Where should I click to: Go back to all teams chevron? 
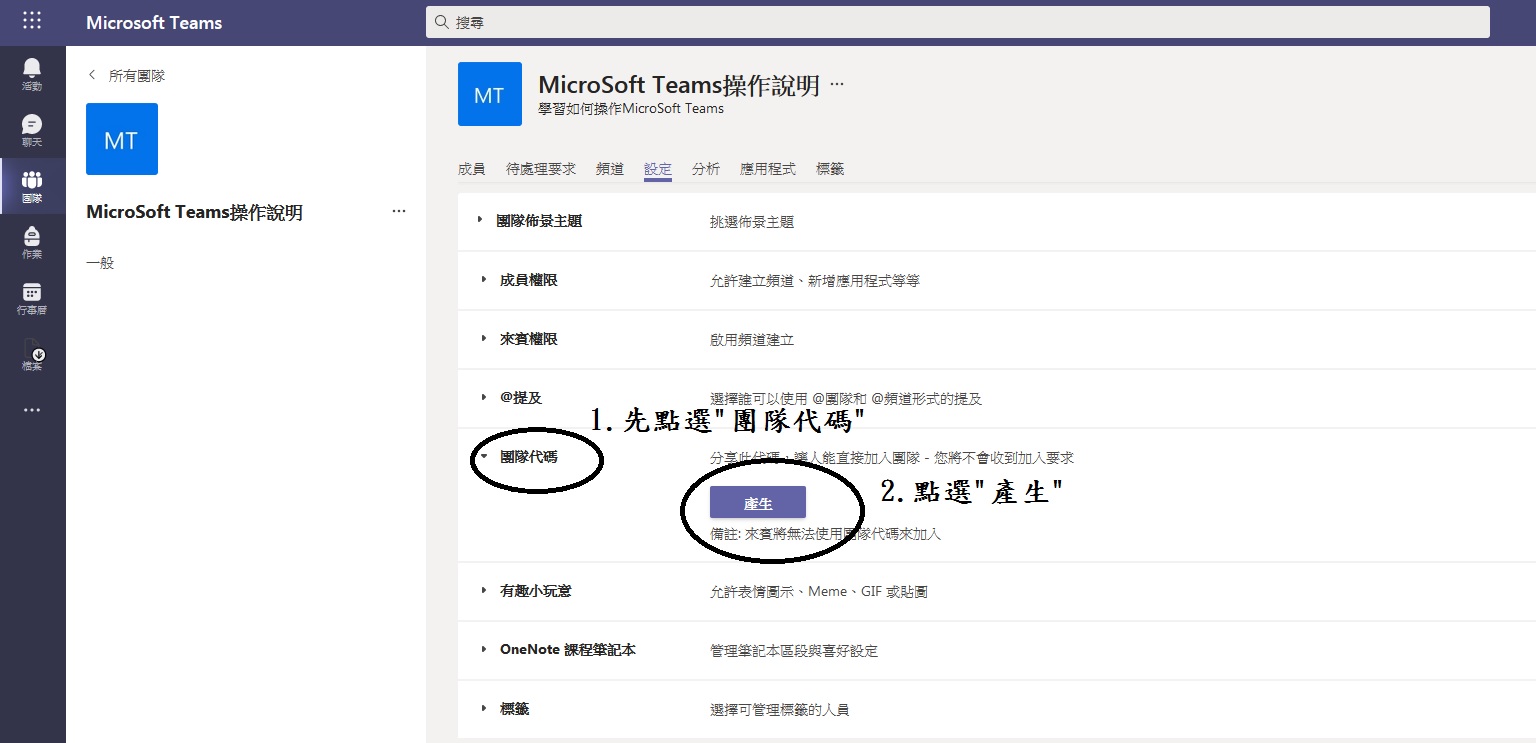(93, 75)
